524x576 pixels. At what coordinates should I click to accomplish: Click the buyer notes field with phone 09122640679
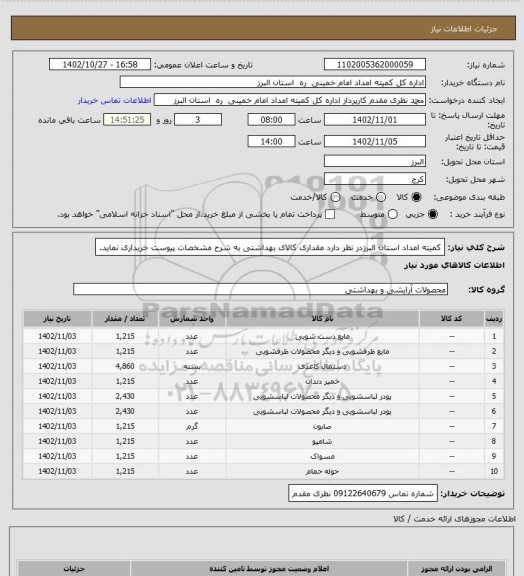[363, 493]
